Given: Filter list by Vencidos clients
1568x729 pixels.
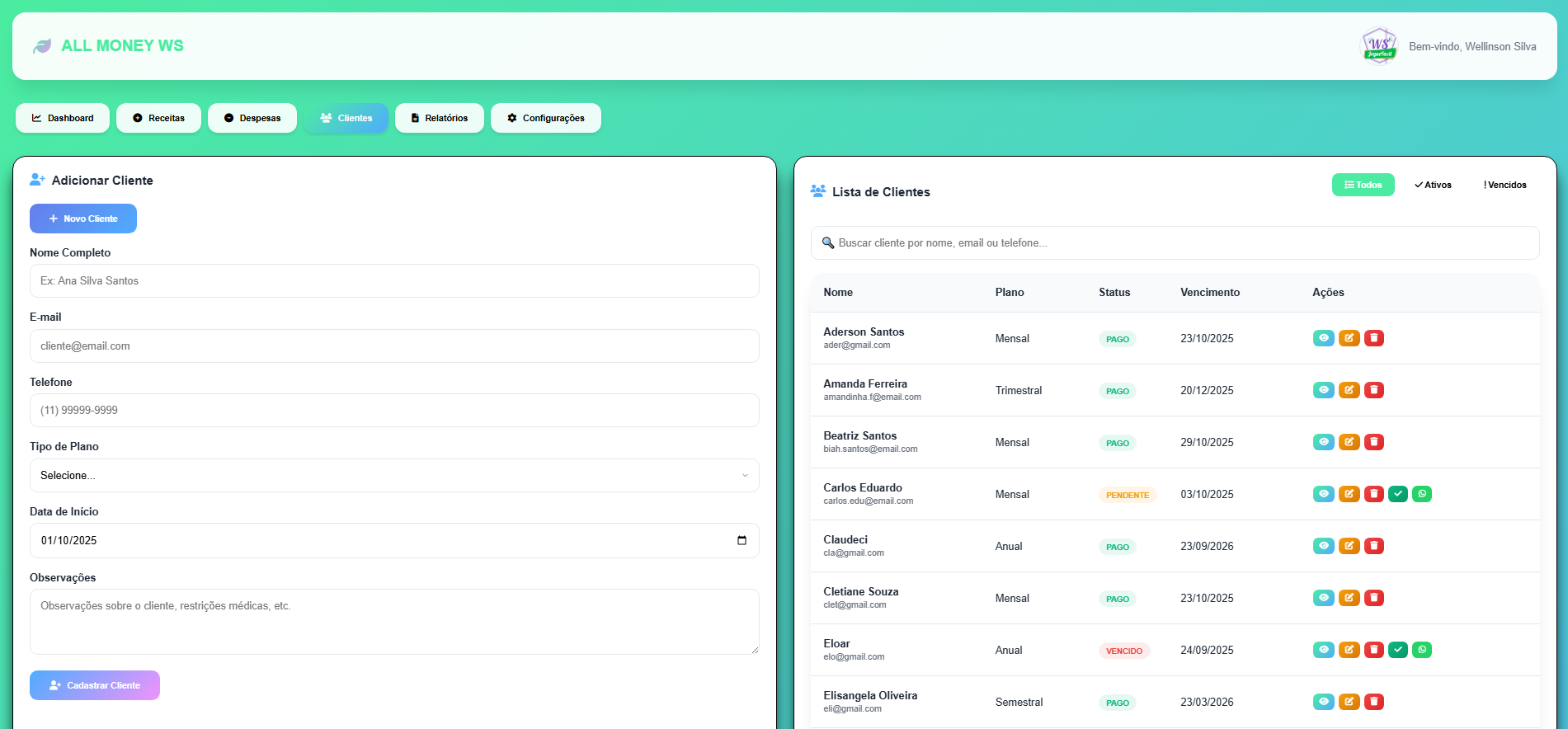Looking at the screenshot, I should coord(1504,185).
